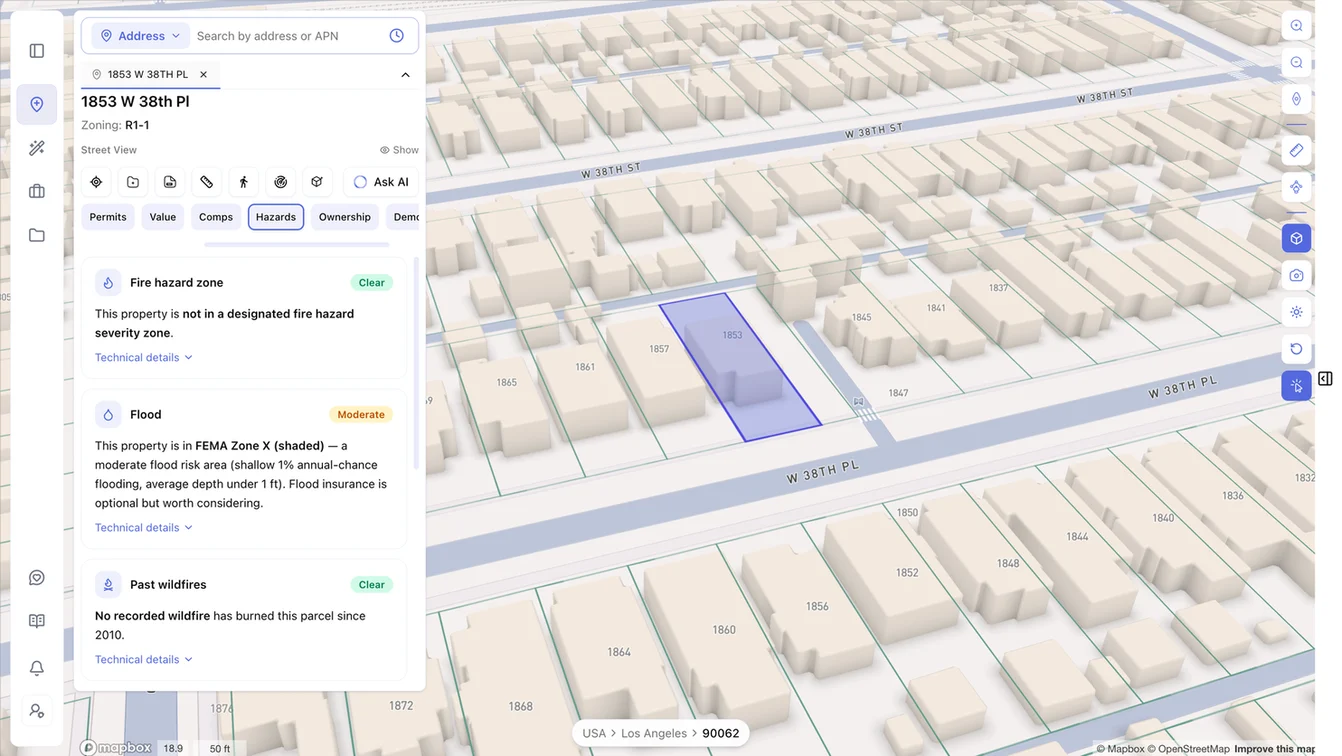Switch to the Value tab
Viewport: 1342px width, 756px height.
[163, 217]
